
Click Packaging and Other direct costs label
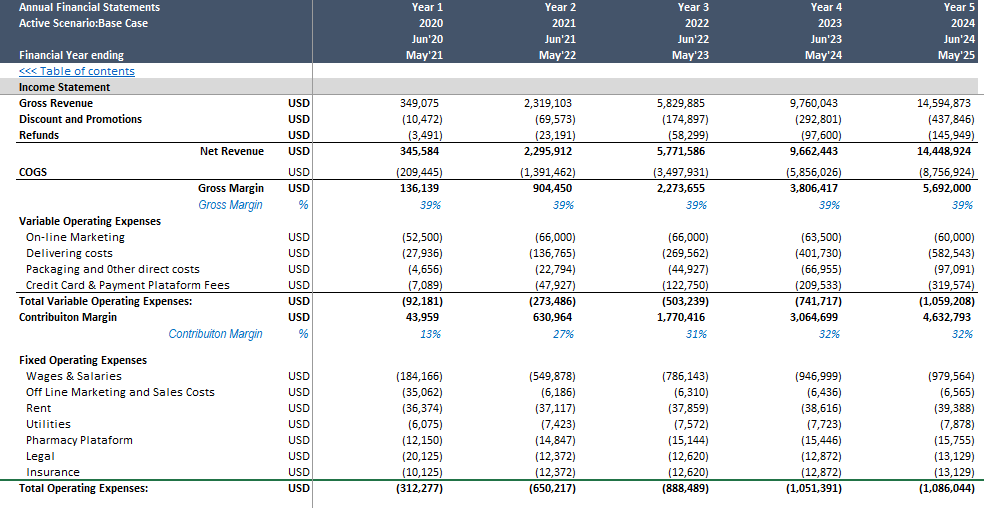tap(113, 269)
